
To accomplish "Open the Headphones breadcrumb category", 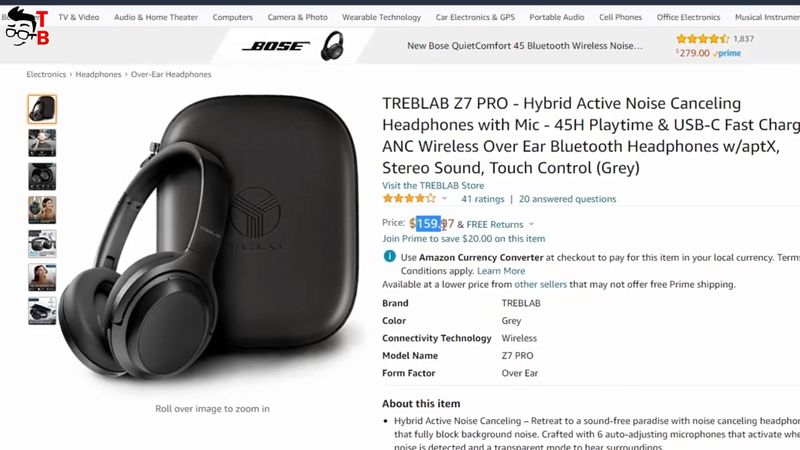I will click(98, 74).
